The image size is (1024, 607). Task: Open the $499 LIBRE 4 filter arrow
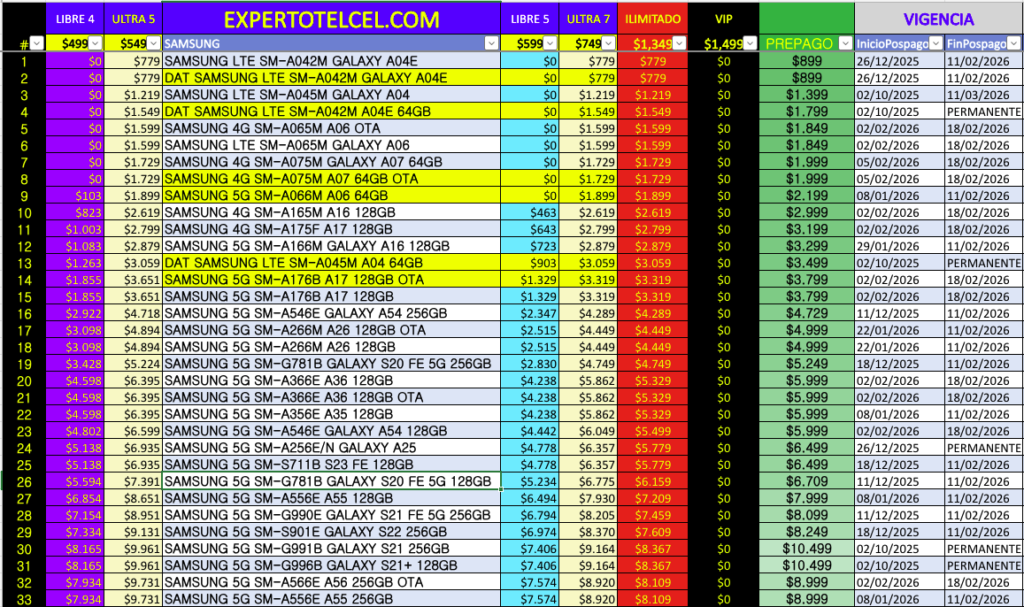pyautogui.click(x=95, y=43)
